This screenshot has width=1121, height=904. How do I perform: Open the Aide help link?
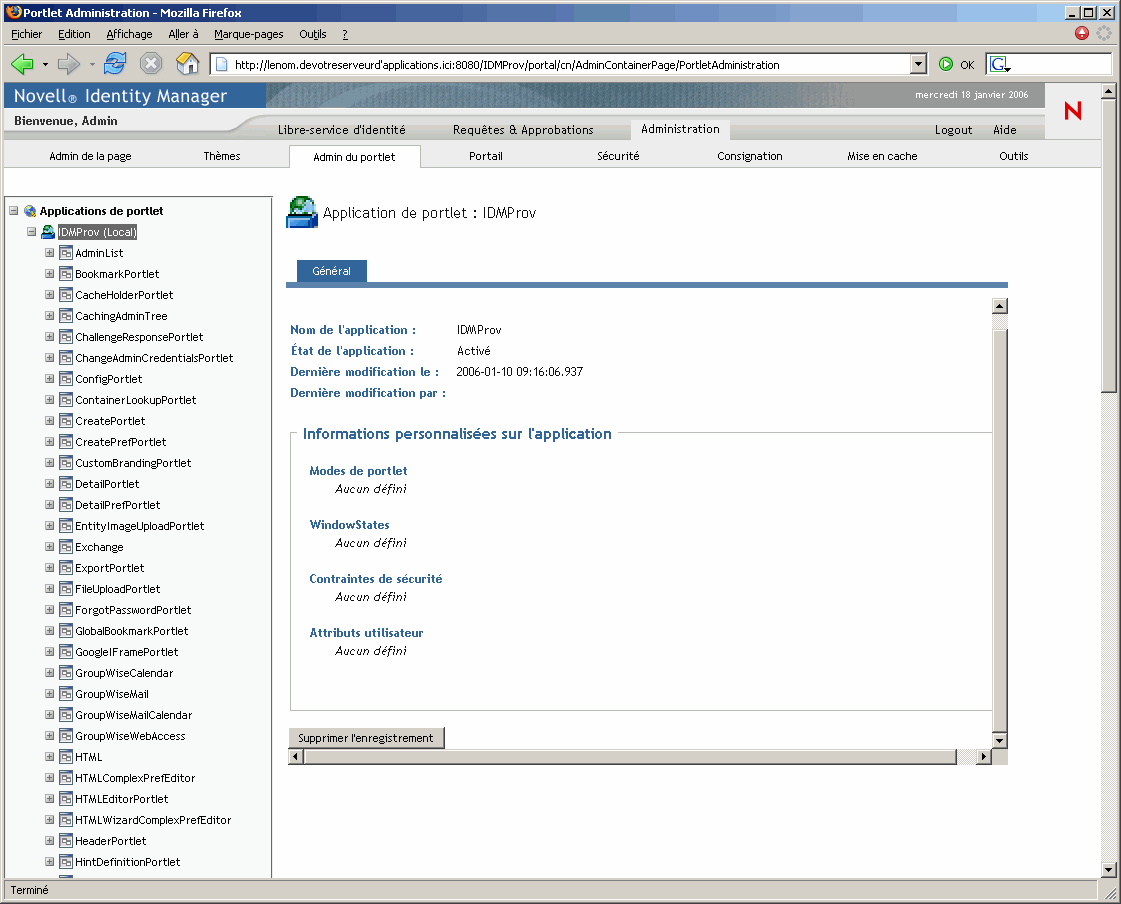pos(1004,129)
